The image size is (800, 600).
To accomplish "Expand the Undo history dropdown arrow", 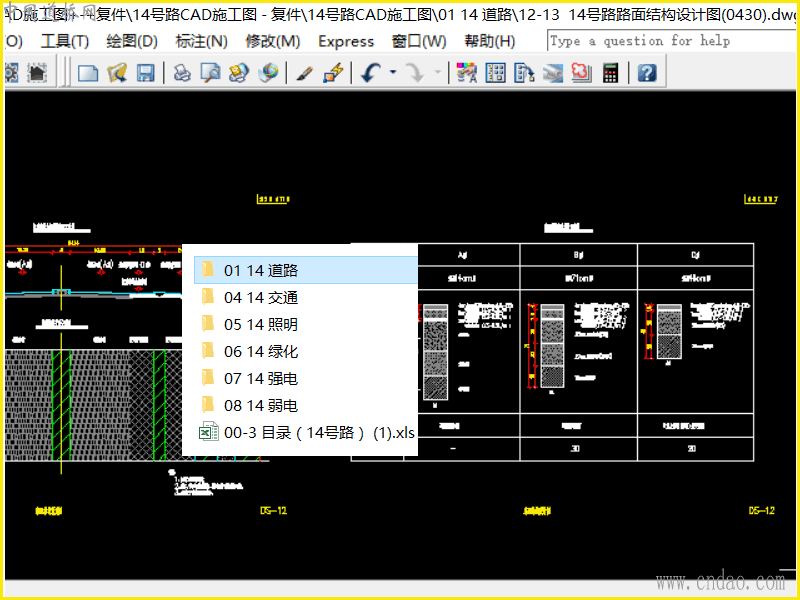I will pos(392,73).
